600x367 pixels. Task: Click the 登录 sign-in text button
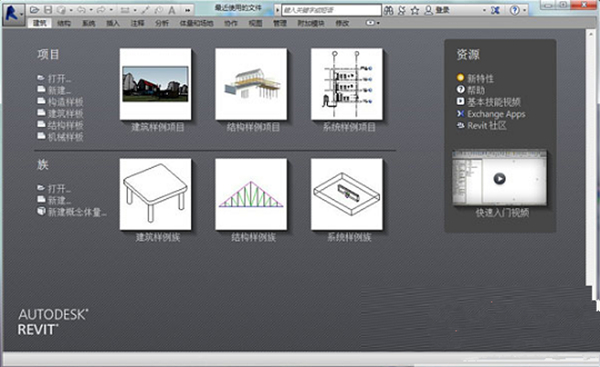442,10
